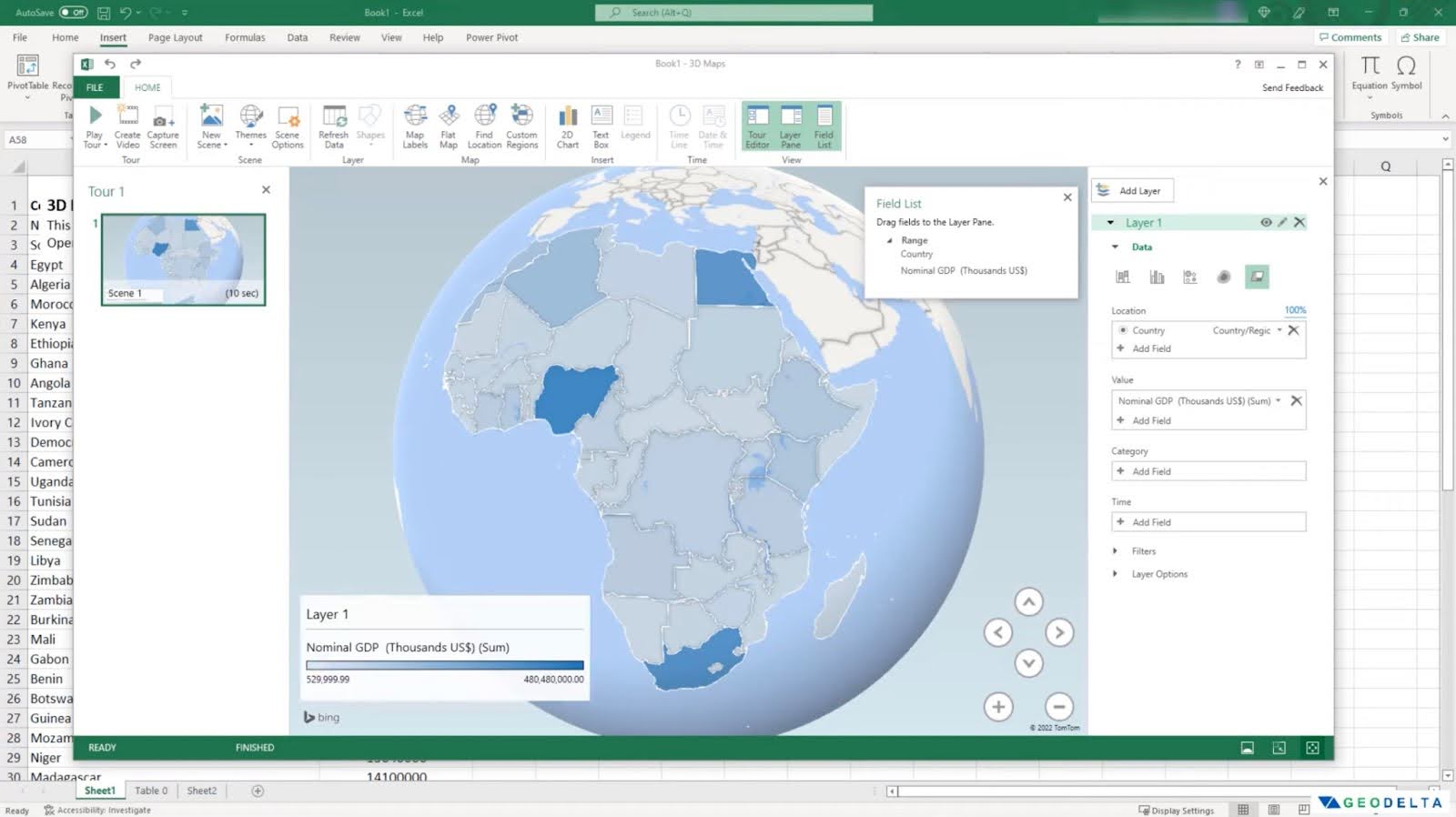Rotate map right arrow
This screenshot has height=817, width=1456.
point(1059,632)
